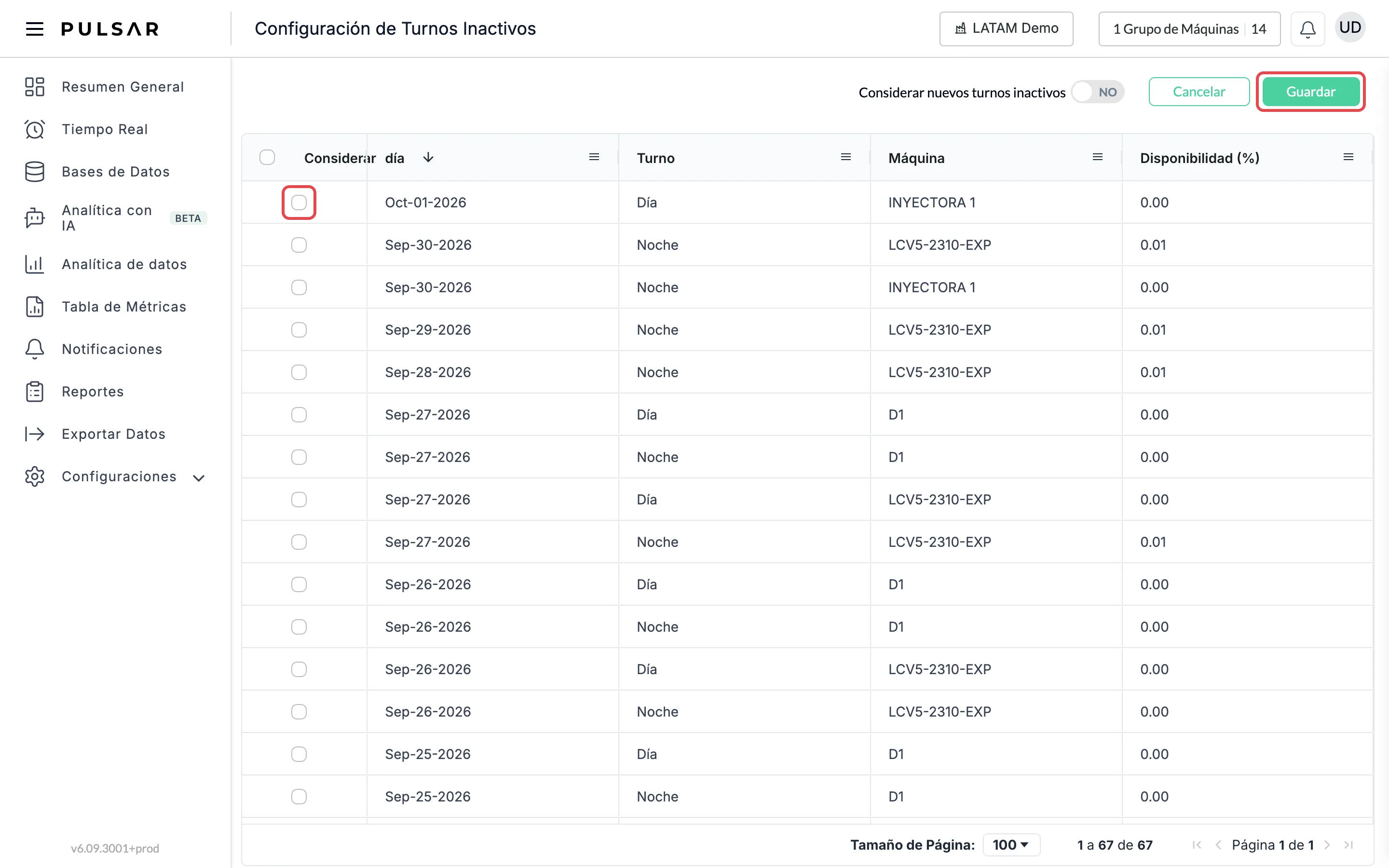This screenshot has height=868, width=1389.
Task: Click the Analítica con IA robot icon
Action: 34,218
